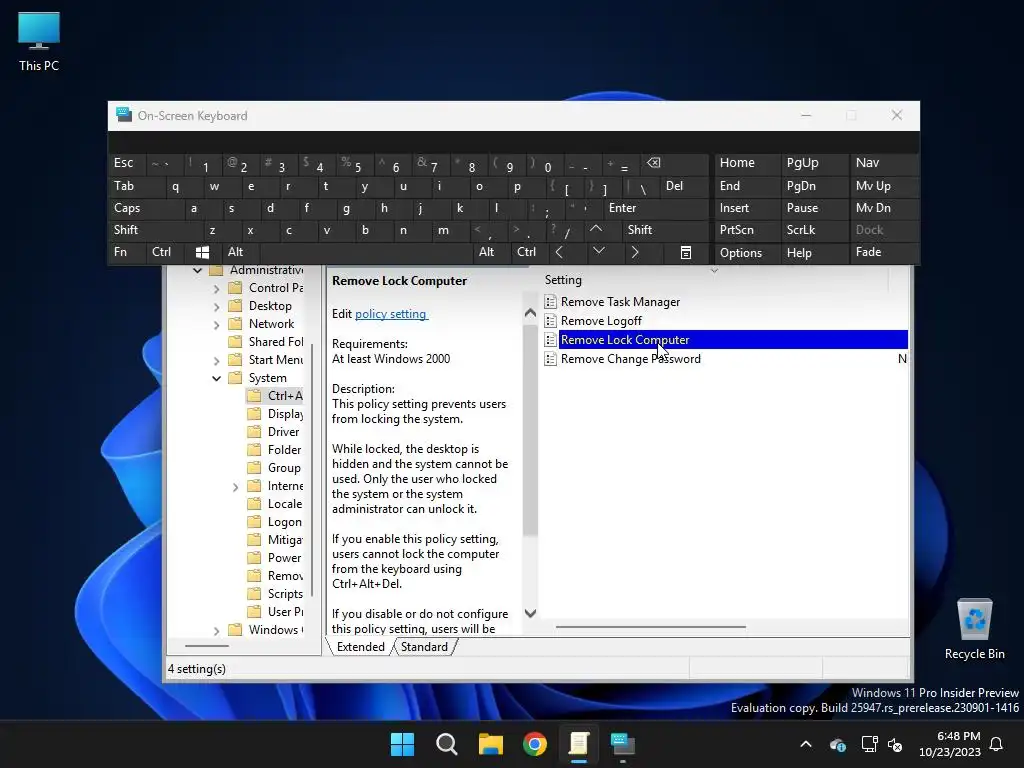The height and width of the screenshot is (768, 1024).
Task: Switch to the Extended tab
Action: [360, 647]
